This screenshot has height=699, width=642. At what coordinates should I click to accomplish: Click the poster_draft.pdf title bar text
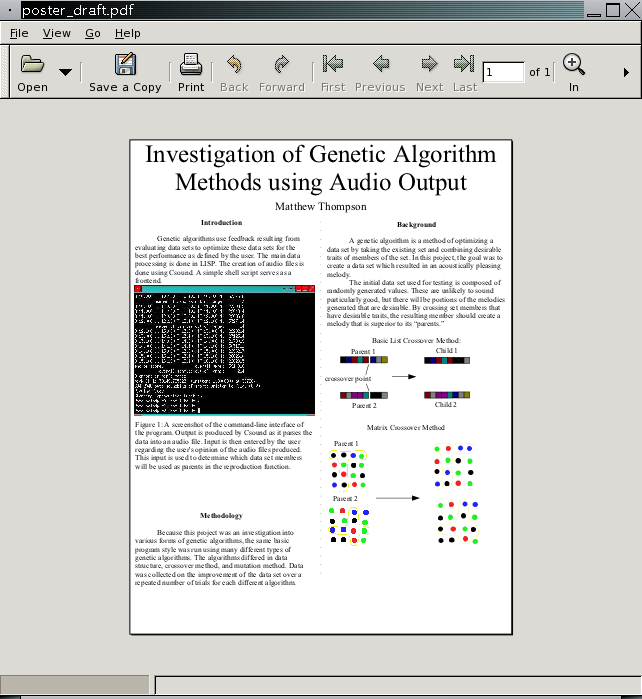pos(78,10)
